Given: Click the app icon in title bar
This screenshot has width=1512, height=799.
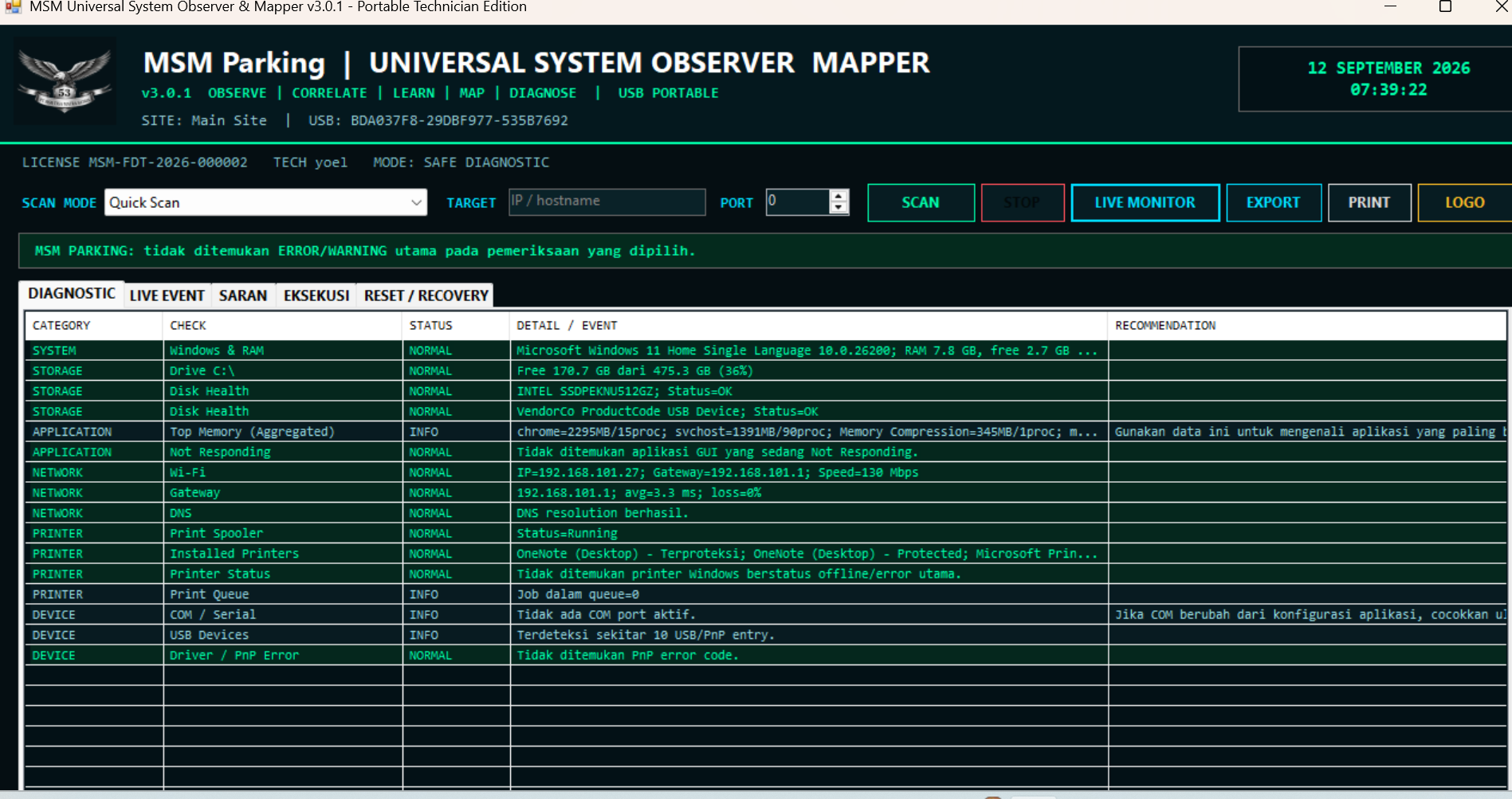Looking at the screenshot, I should tap(13, 7).
